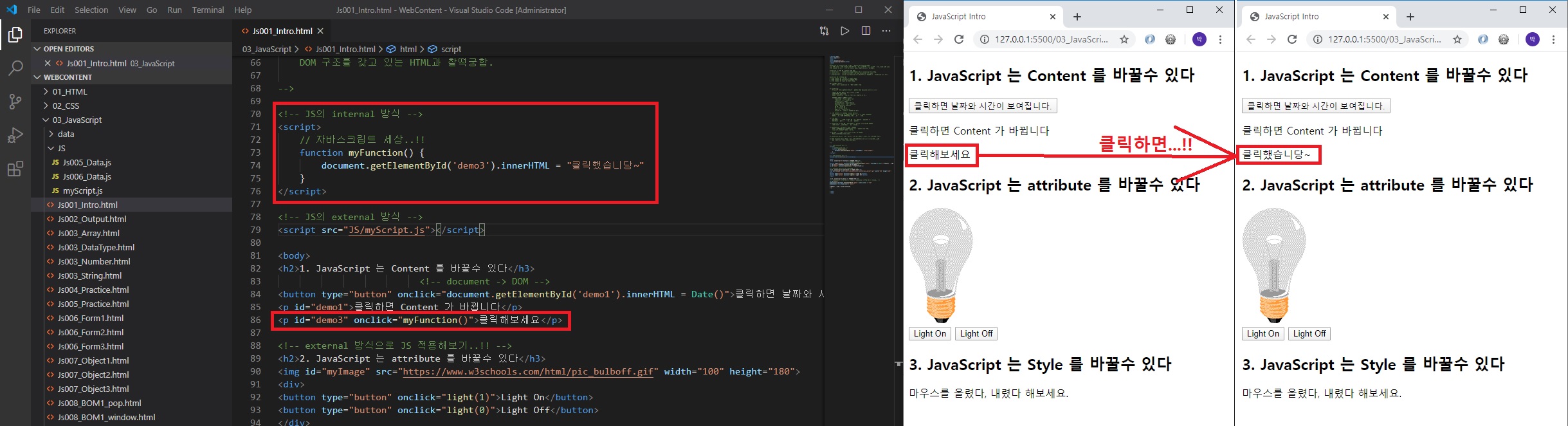Open the View menu
The image size is (1568, 426).
point(127,10)
